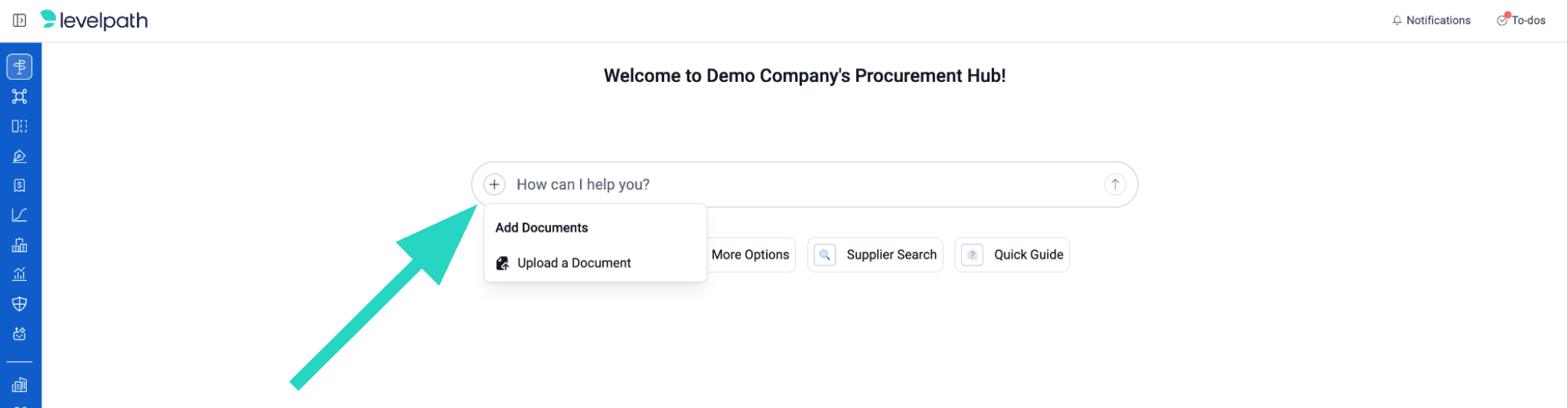Screen dimensions: 1568x408
Task: Open the stacked boxes sidebar icon
Action: click(19, 245)
